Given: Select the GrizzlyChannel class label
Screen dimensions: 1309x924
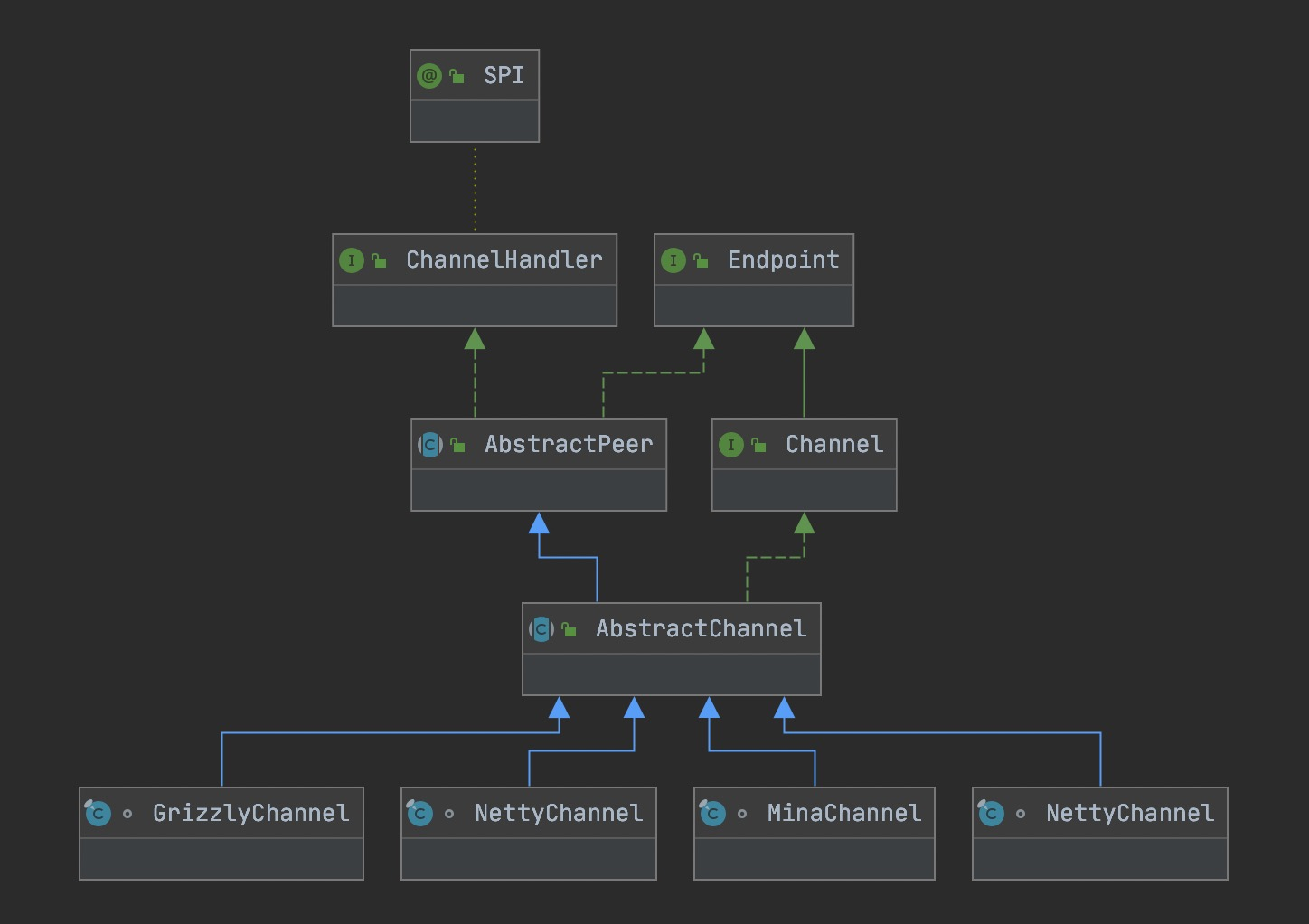Looking at the screenshot, I should pos(250,814).
